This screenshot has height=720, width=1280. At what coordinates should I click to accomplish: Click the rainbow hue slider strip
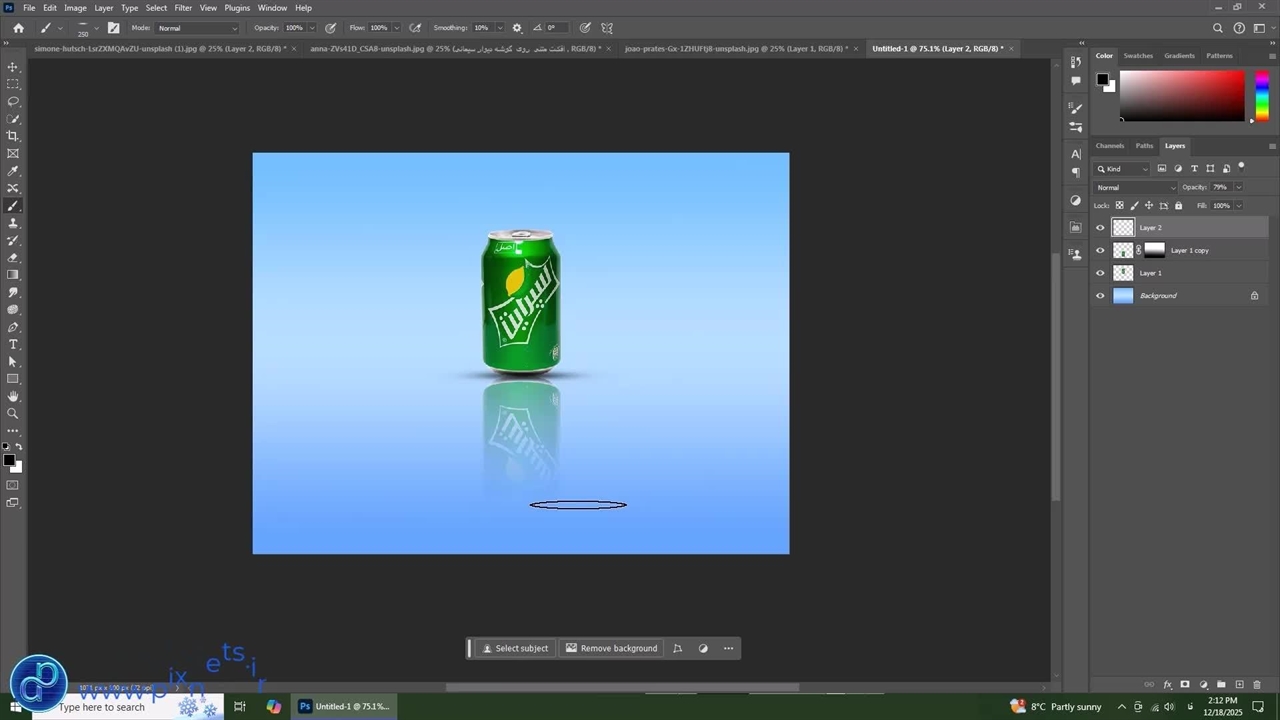(x=1262, y=97)
